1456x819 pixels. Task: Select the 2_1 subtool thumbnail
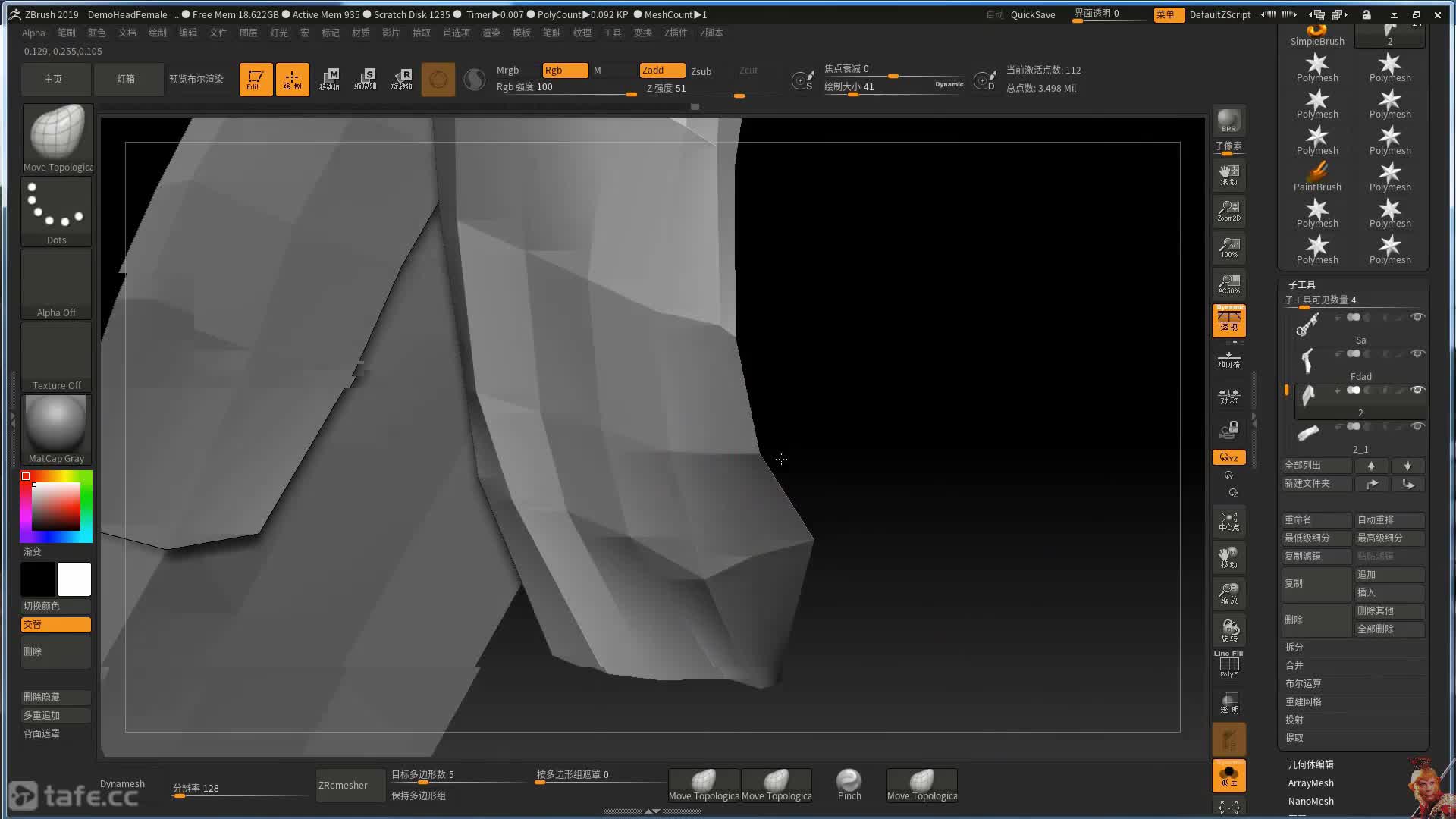pyautogui.click(x=1307, y=434)
